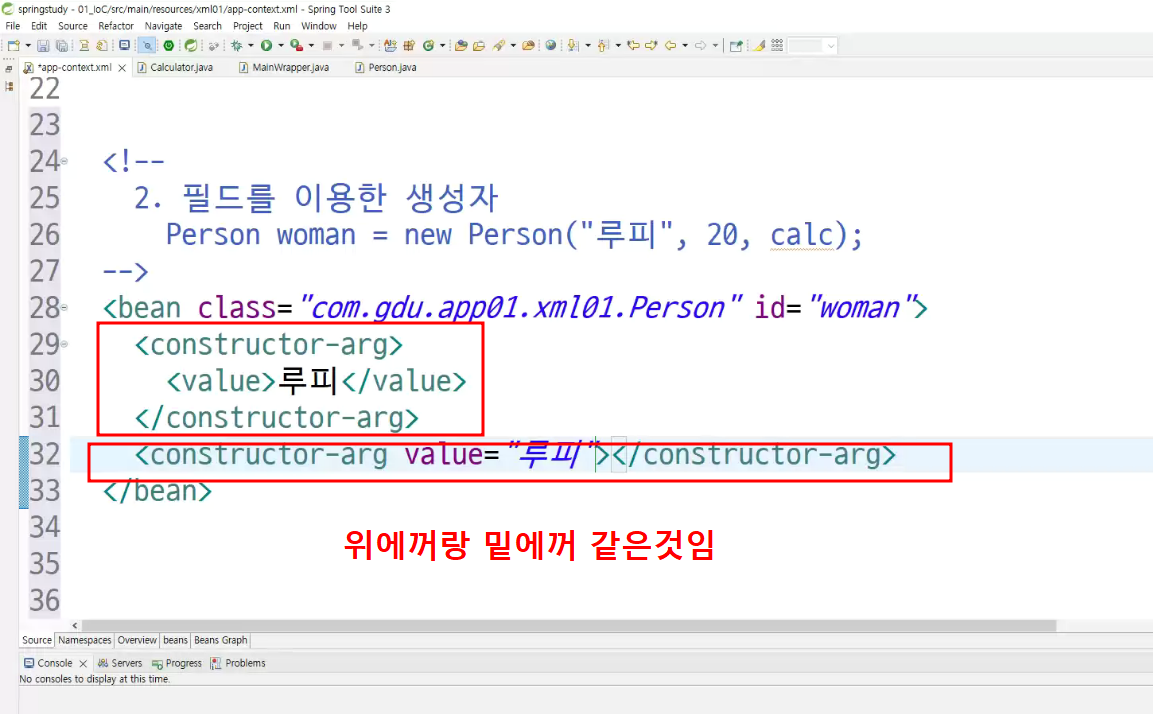Screen dimensions: 1153x714
Task: Click the green Spring leaf icon
Action: (x=190, y=46)
